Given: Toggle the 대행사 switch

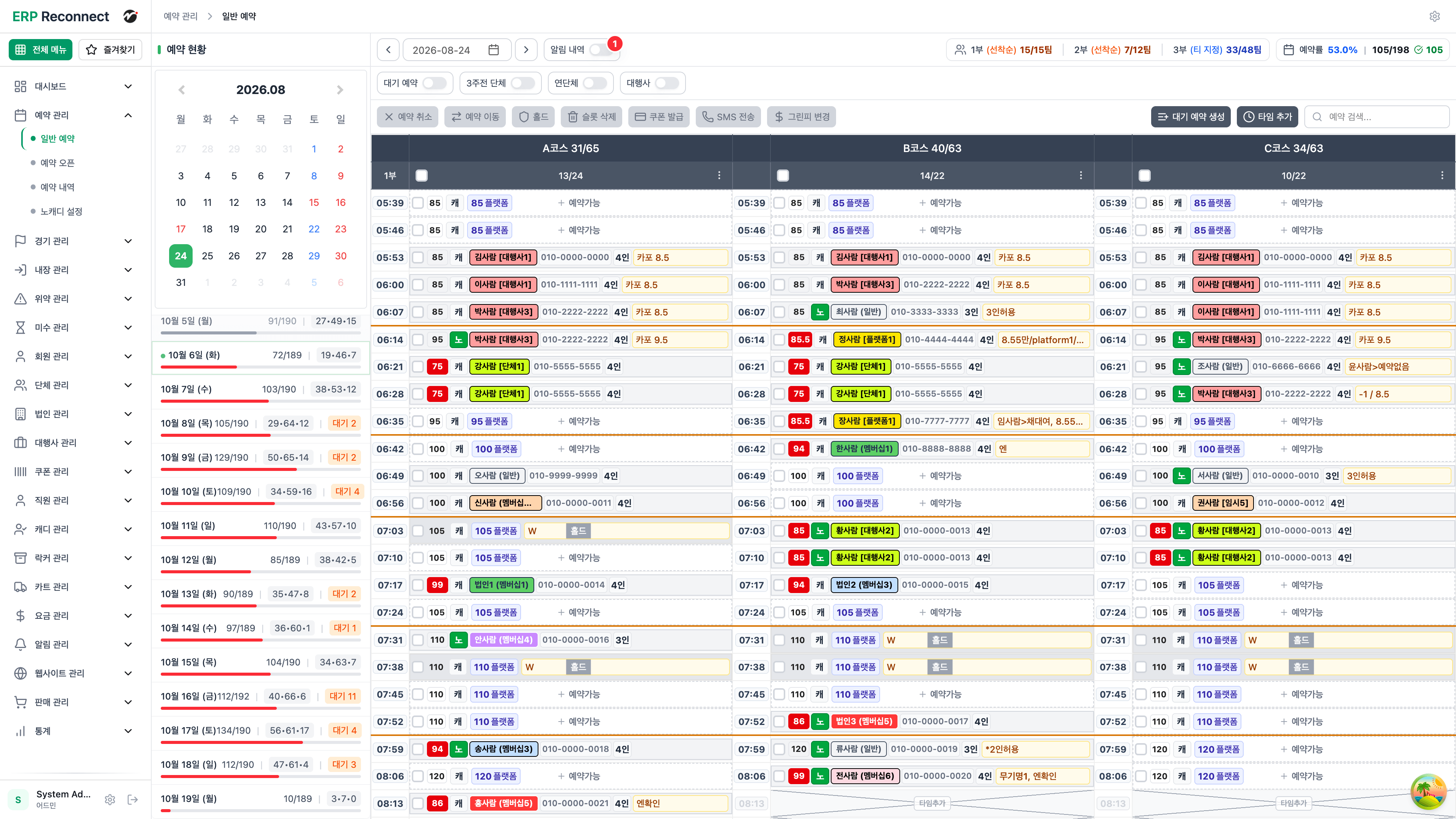Looking at the screenshot, I should coord(667,83).
